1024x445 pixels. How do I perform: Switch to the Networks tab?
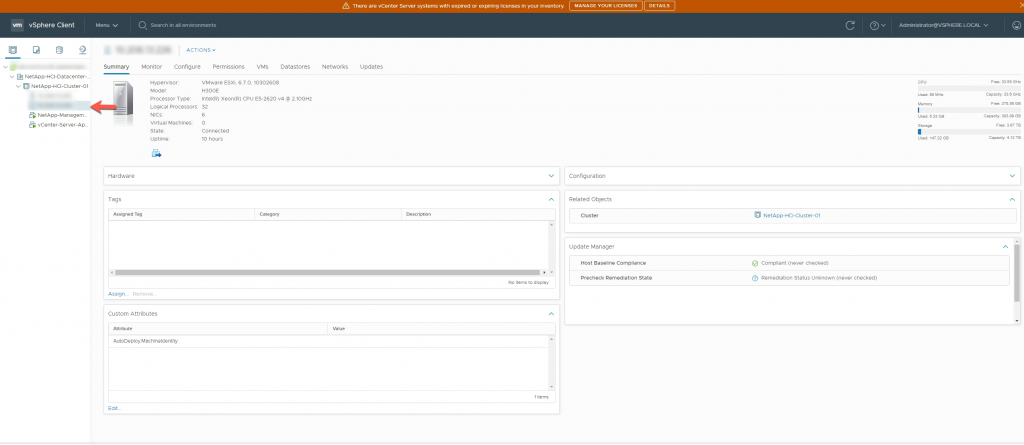tap(335, 67)
